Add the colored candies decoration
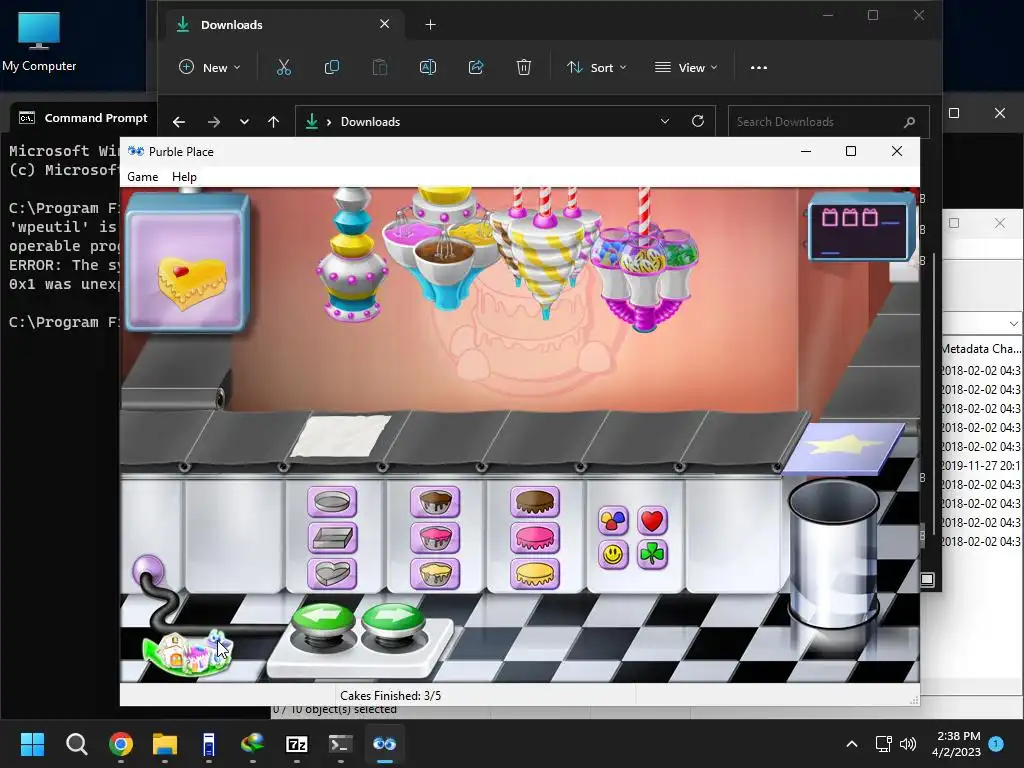Image resolution: width=1024 pixels, height=768 pixels. tap(613, 520)
